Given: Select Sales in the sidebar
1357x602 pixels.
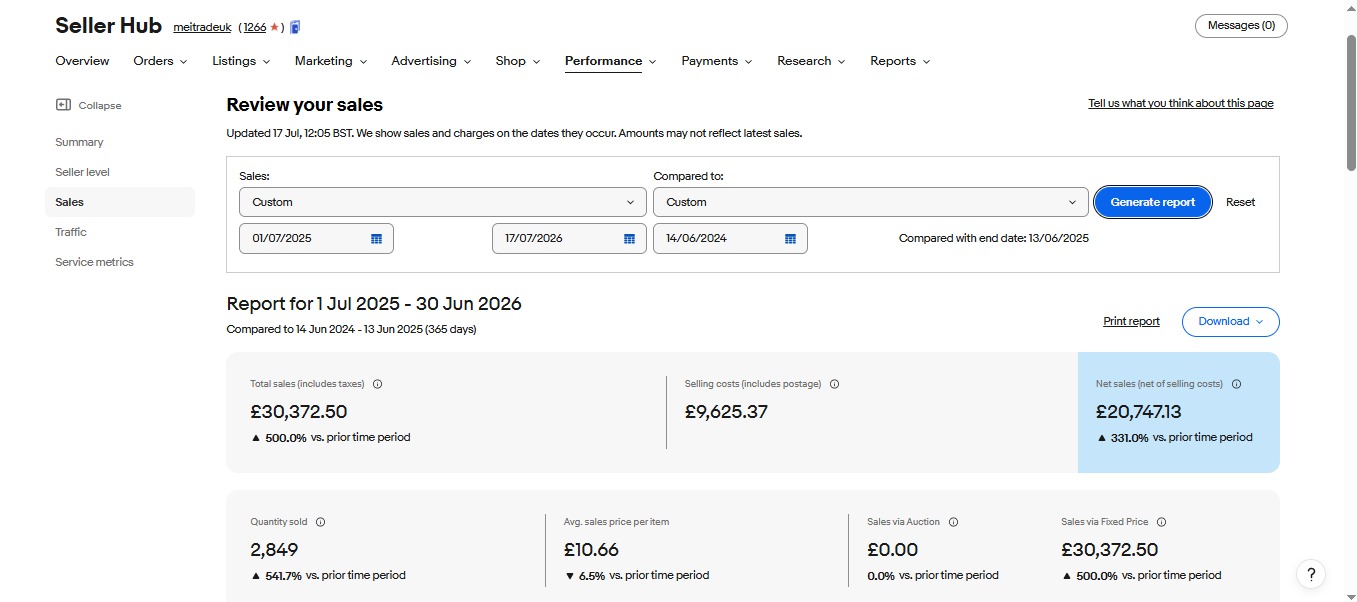Looking at the screenshot, I should (x=120, y=202).
